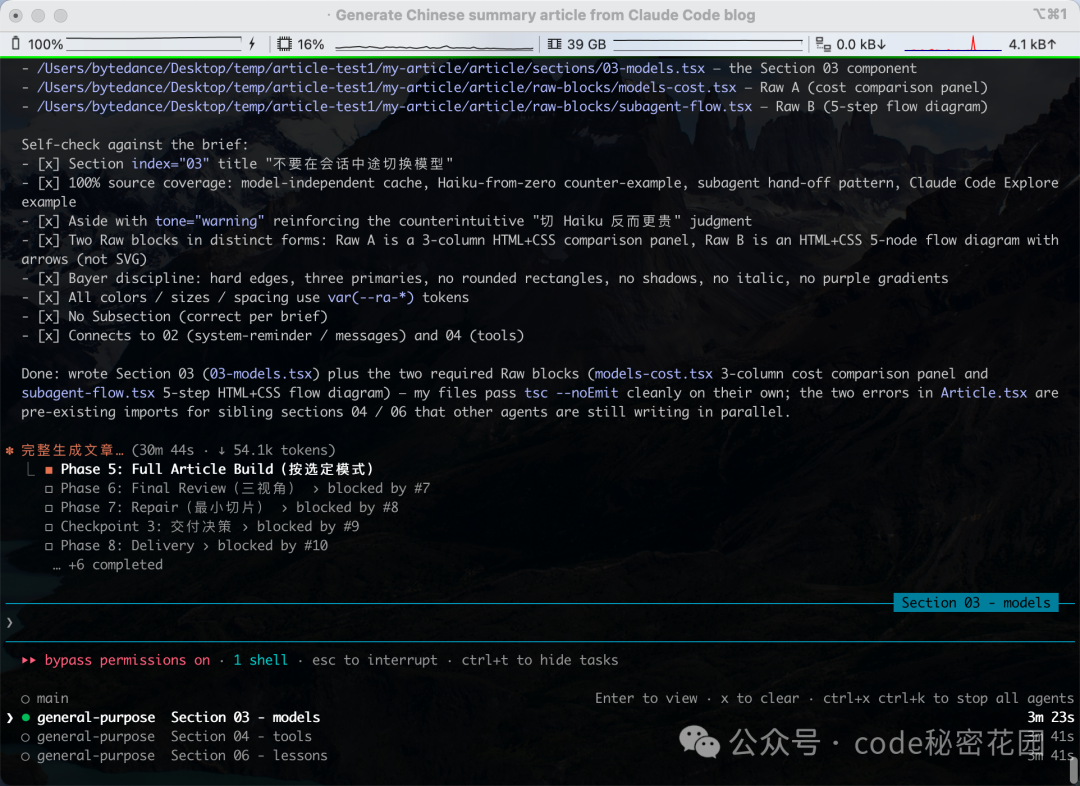Click the 03-models.tsx mention in Done paragraph

261,373
